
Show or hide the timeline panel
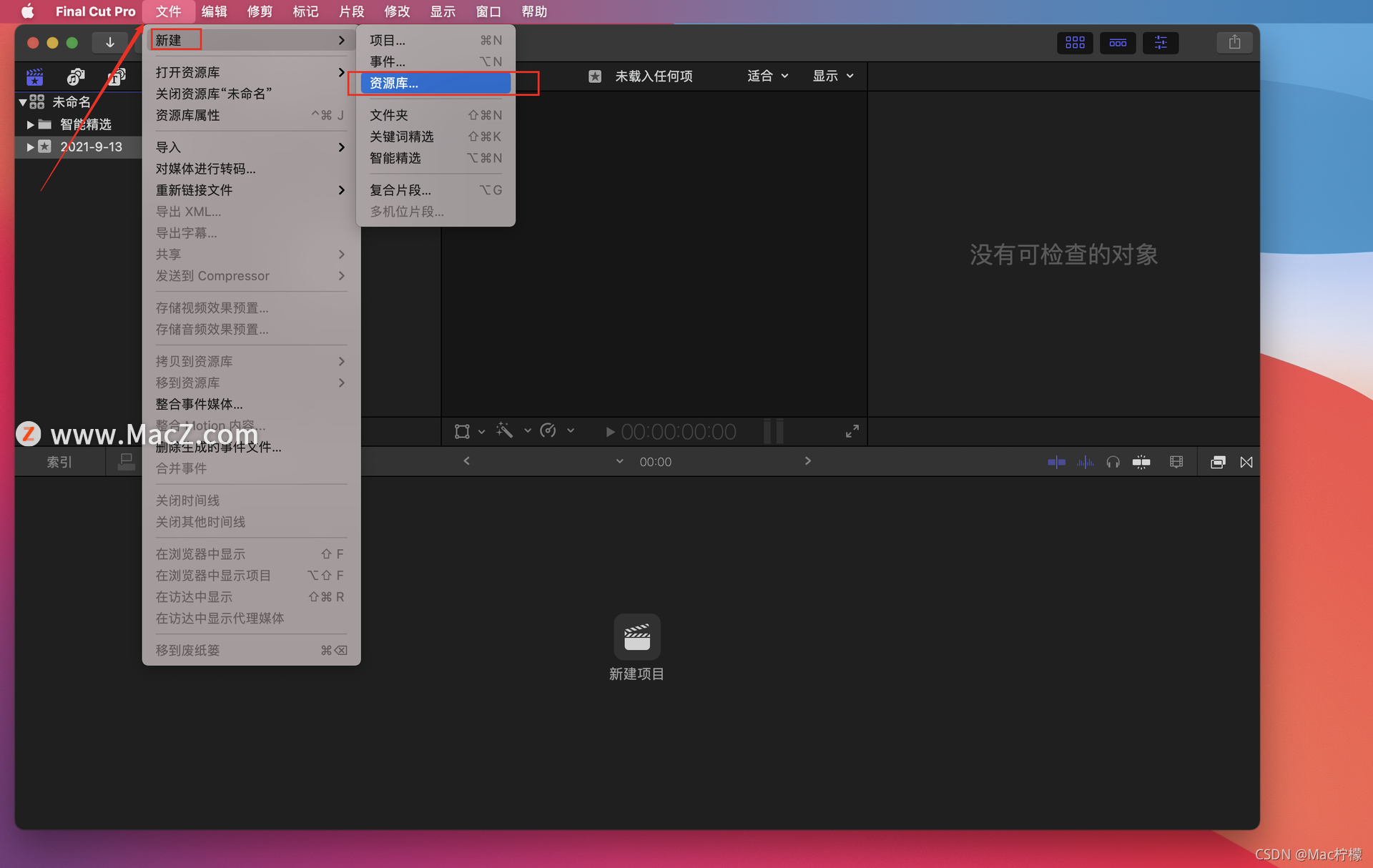pos(1118,42)
